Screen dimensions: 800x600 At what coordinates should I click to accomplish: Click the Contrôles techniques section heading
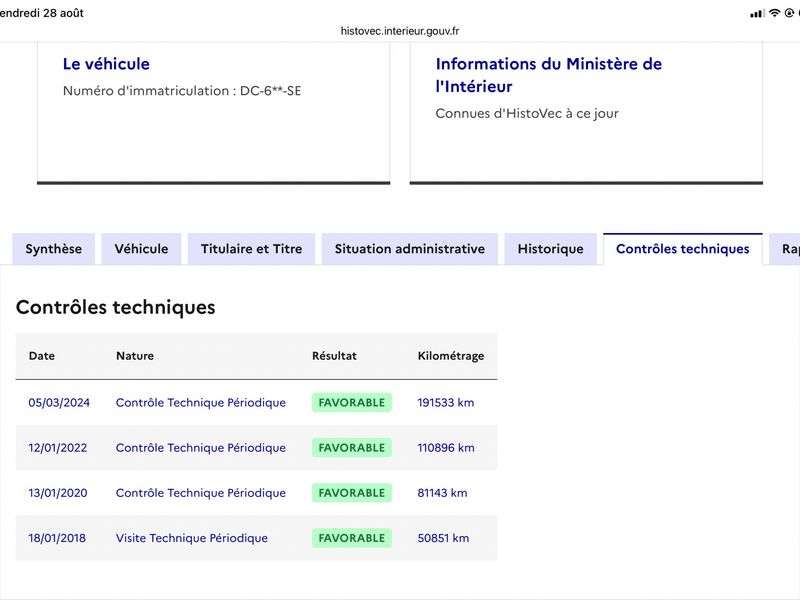115,307
